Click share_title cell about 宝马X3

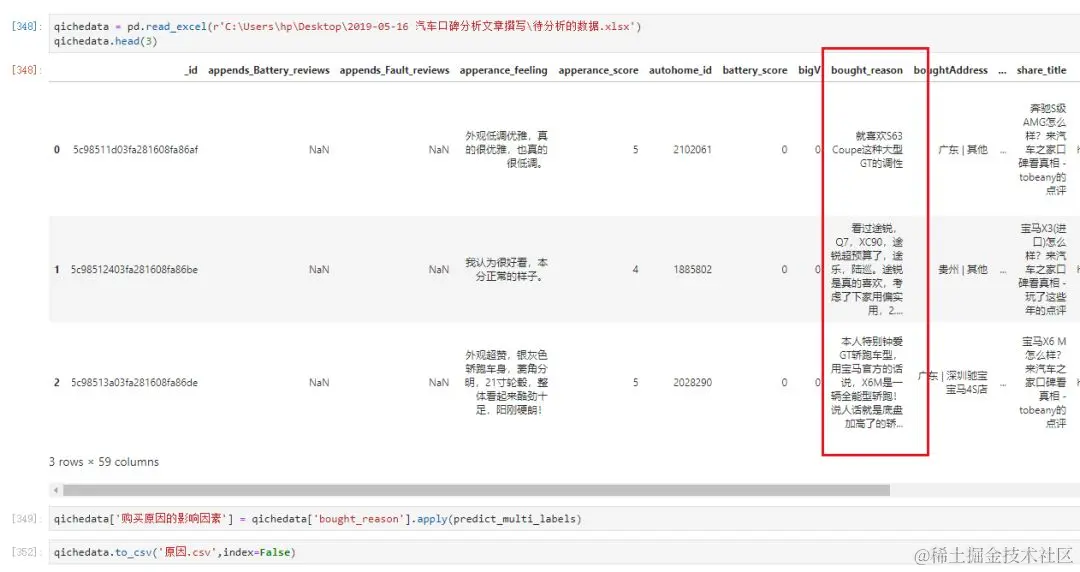(x=1043, y=269)
